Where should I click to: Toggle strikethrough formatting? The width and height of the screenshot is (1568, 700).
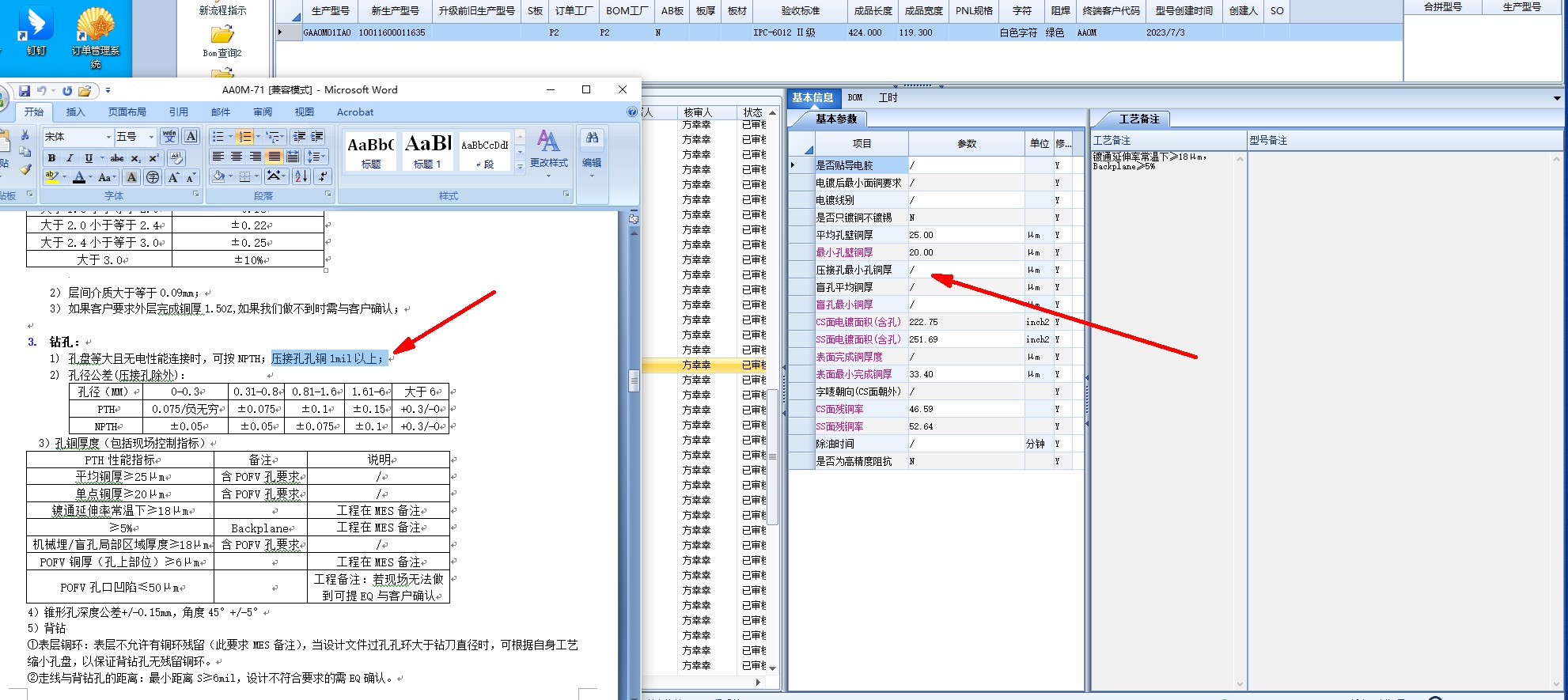[117, 158]
